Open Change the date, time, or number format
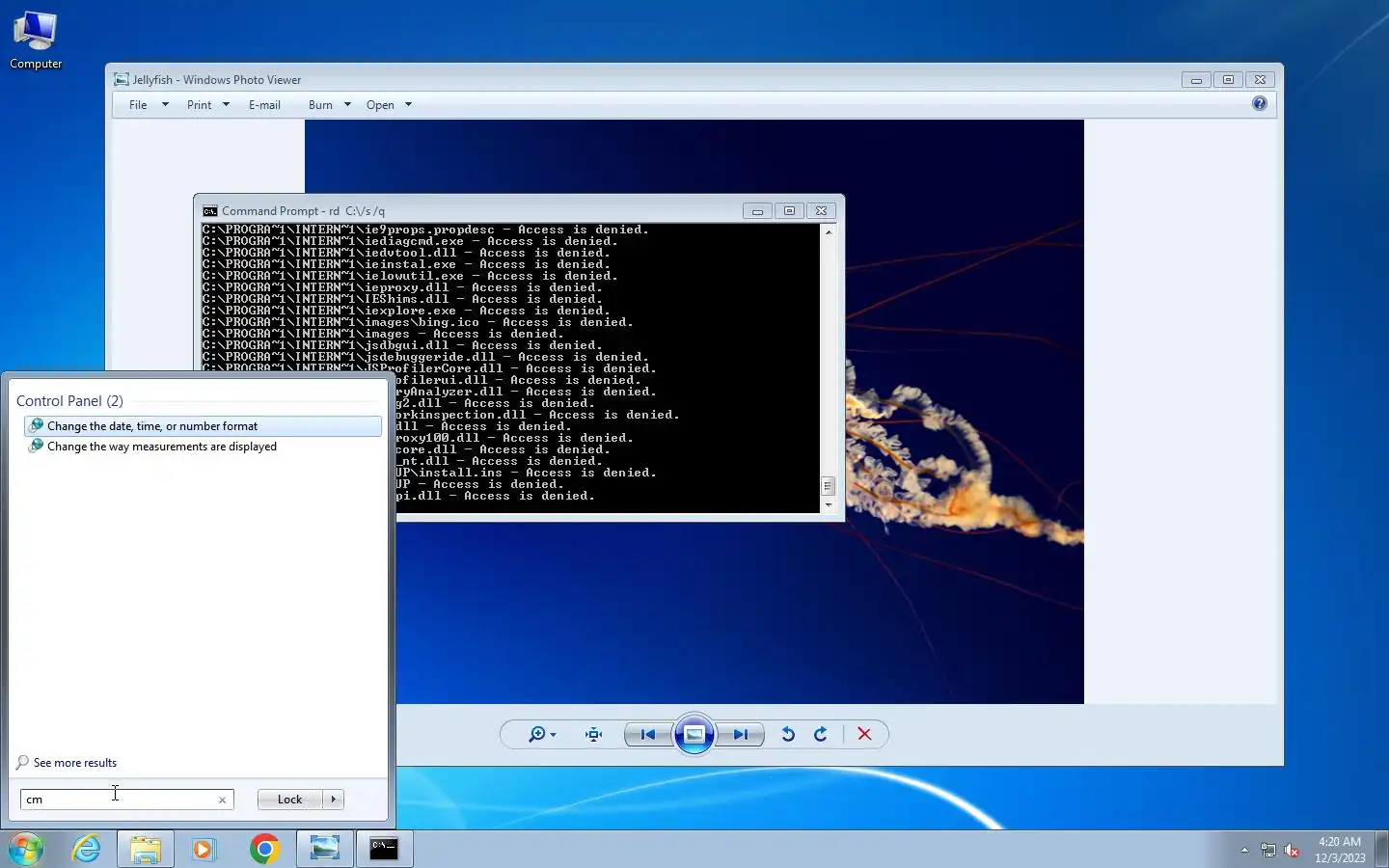 (203, 426)
